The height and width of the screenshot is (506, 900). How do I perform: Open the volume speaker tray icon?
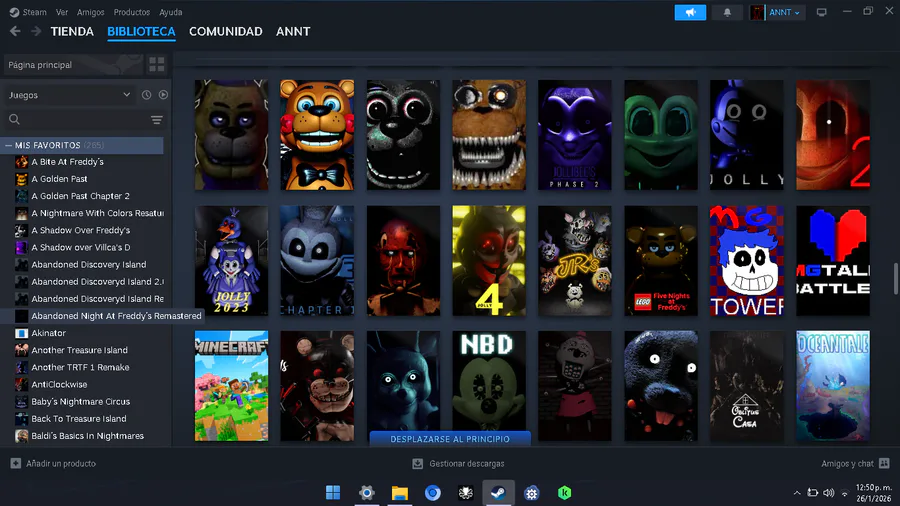[828, 493]
